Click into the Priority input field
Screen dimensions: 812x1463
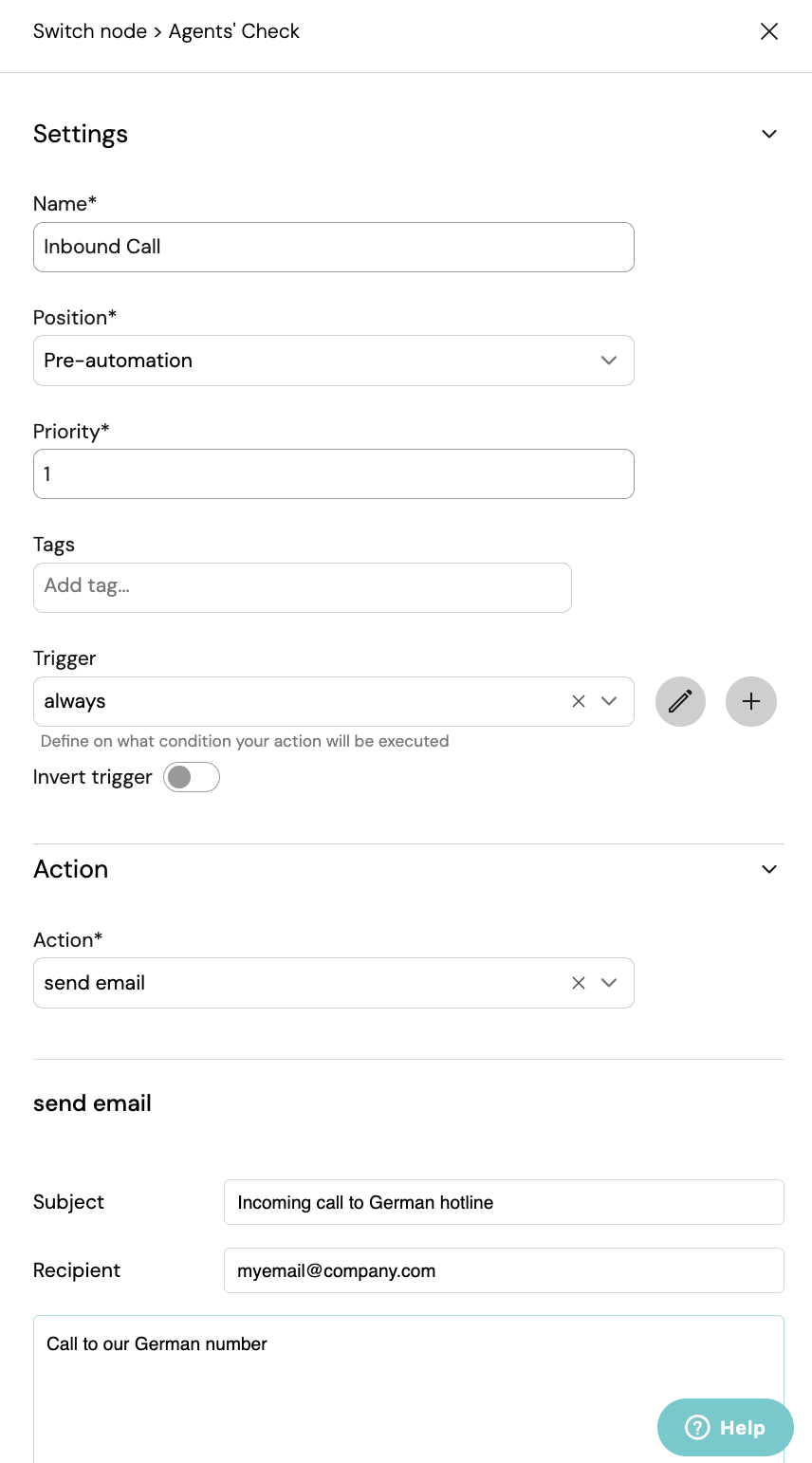tap(334, 474)
